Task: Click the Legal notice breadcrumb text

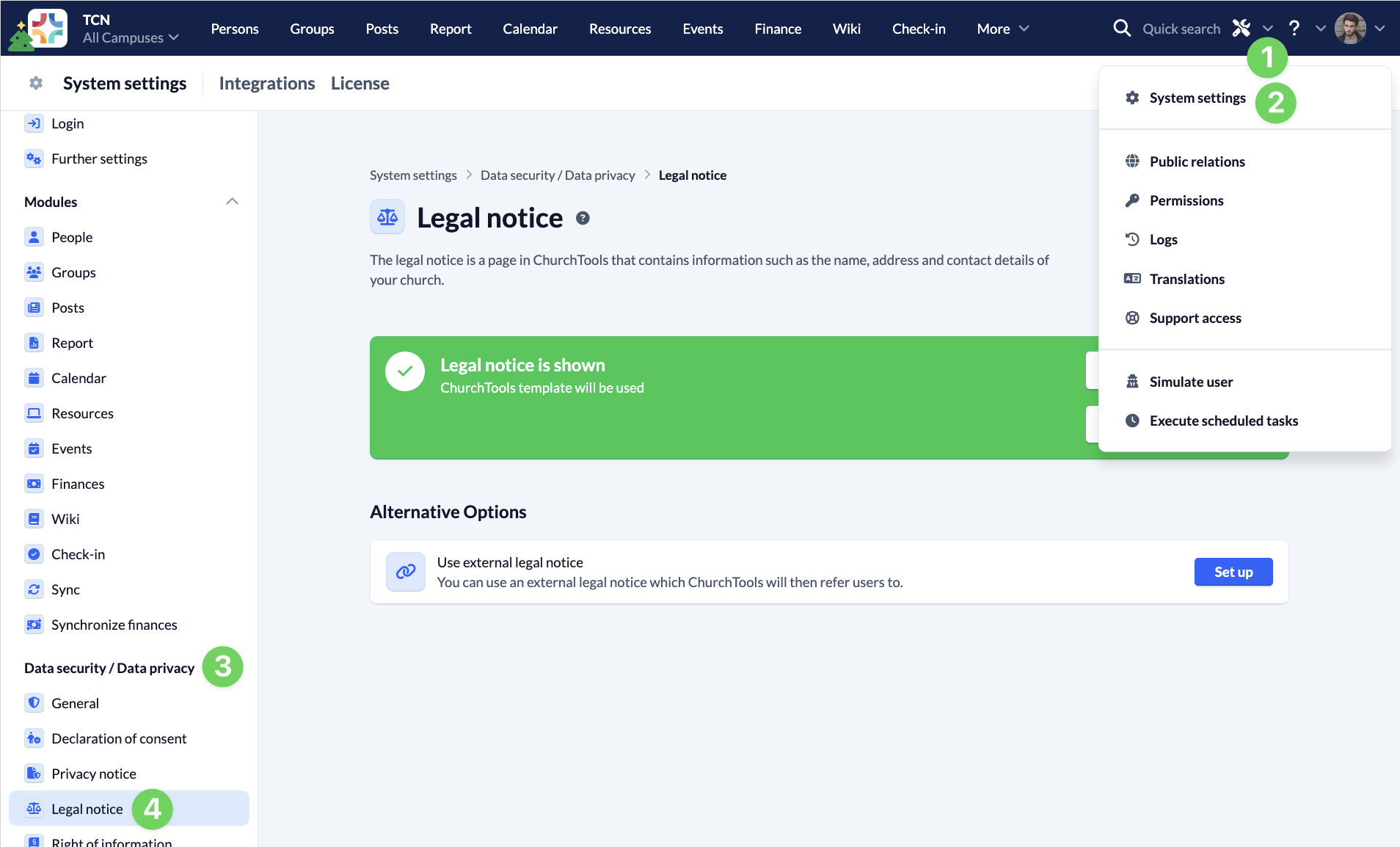Action: (693, 175)
